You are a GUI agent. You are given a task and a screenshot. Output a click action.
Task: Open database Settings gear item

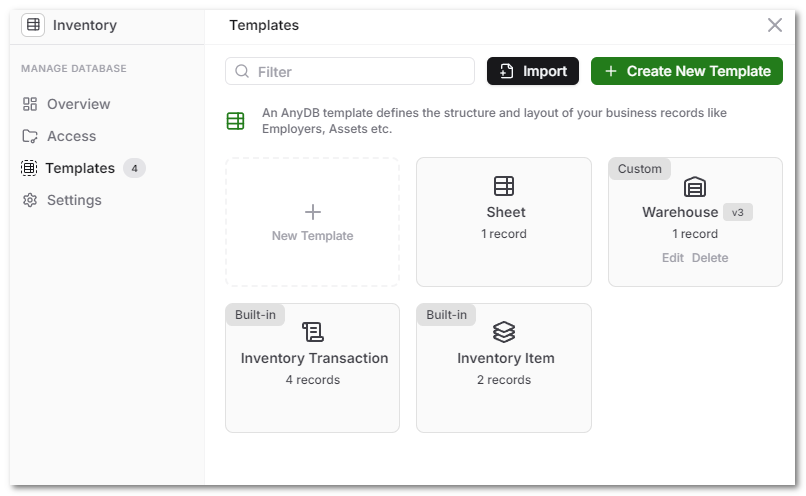click(x=73, y=200)
